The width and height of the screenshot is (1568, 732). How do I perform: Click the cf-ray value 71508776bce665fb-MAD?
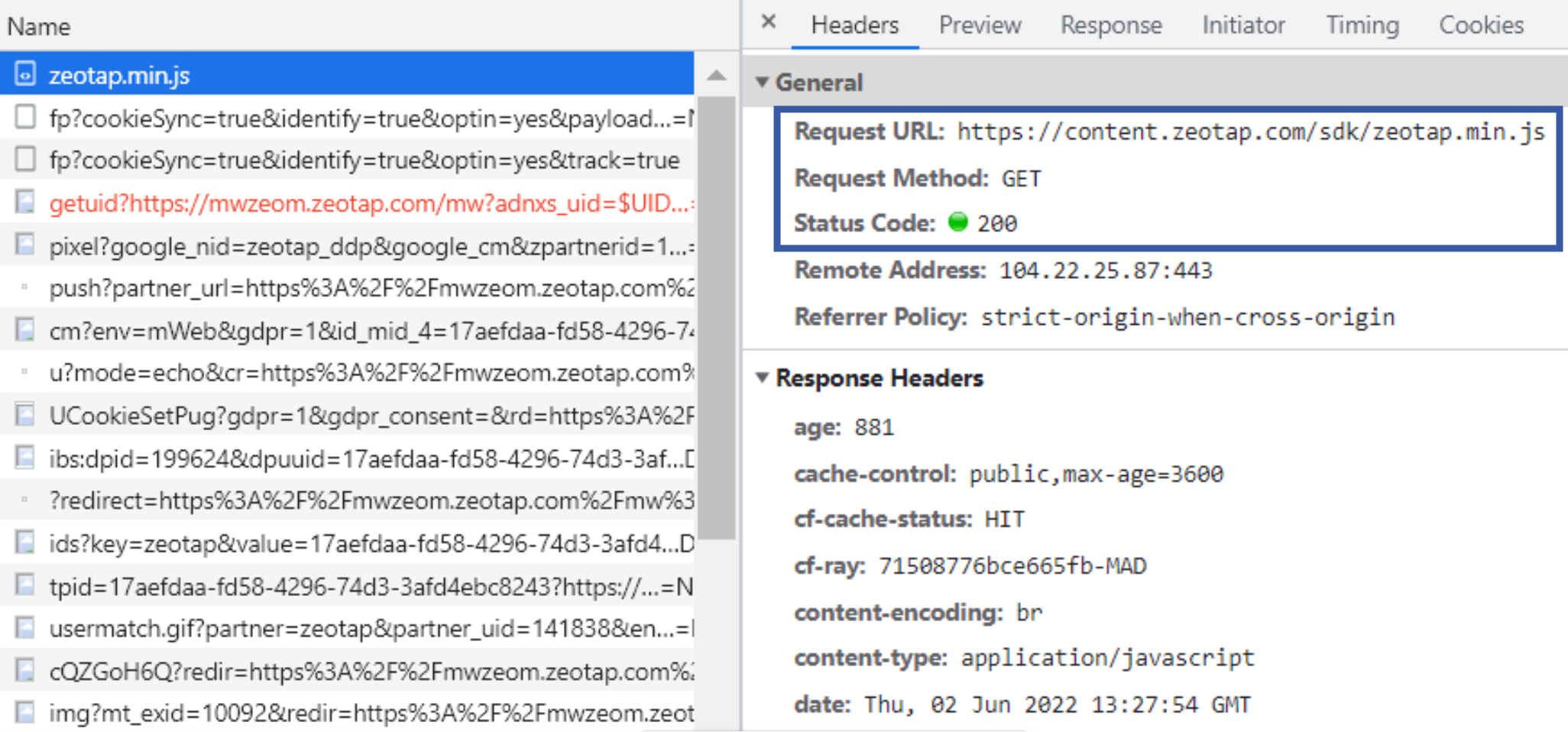click(x=1012, y=565)
